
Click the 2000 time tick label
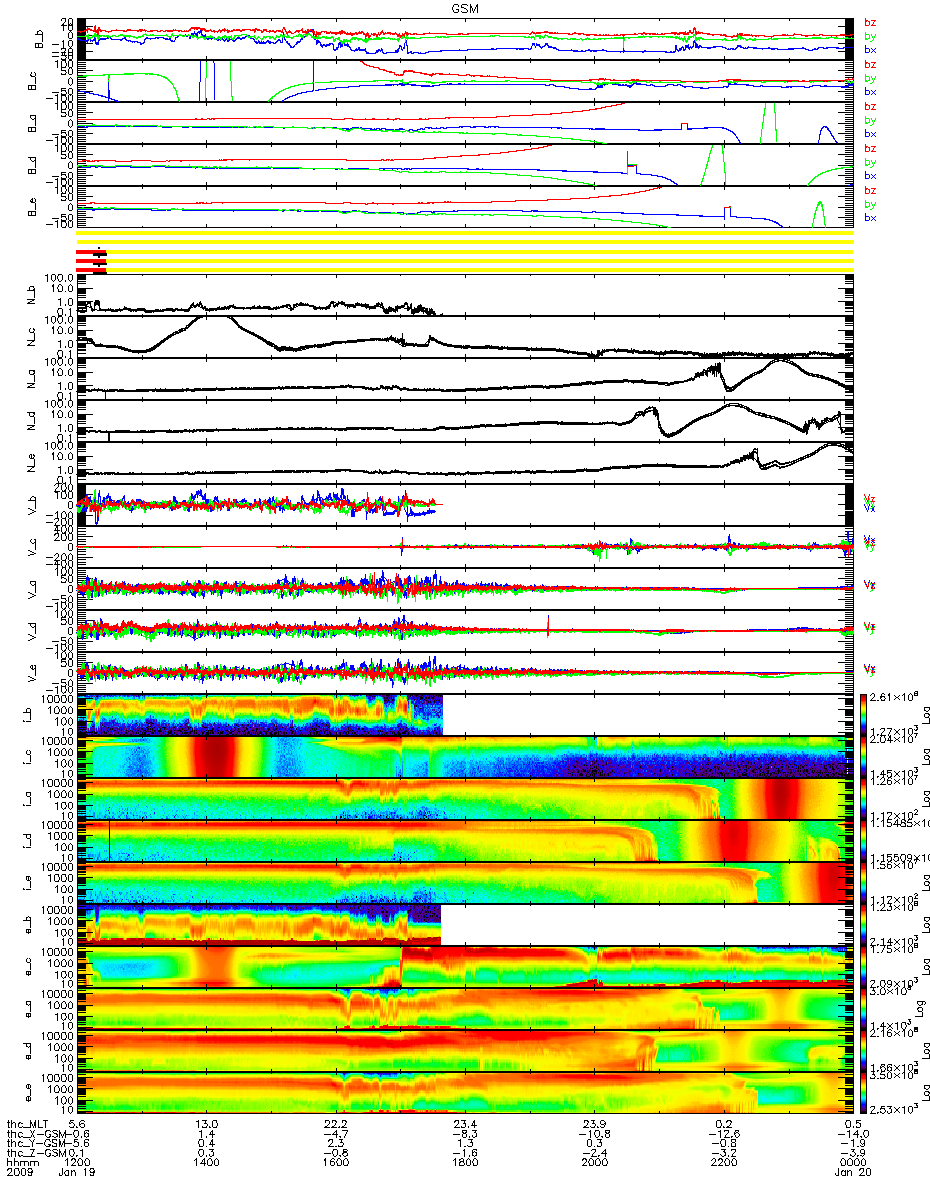[x=593, y=1162]
